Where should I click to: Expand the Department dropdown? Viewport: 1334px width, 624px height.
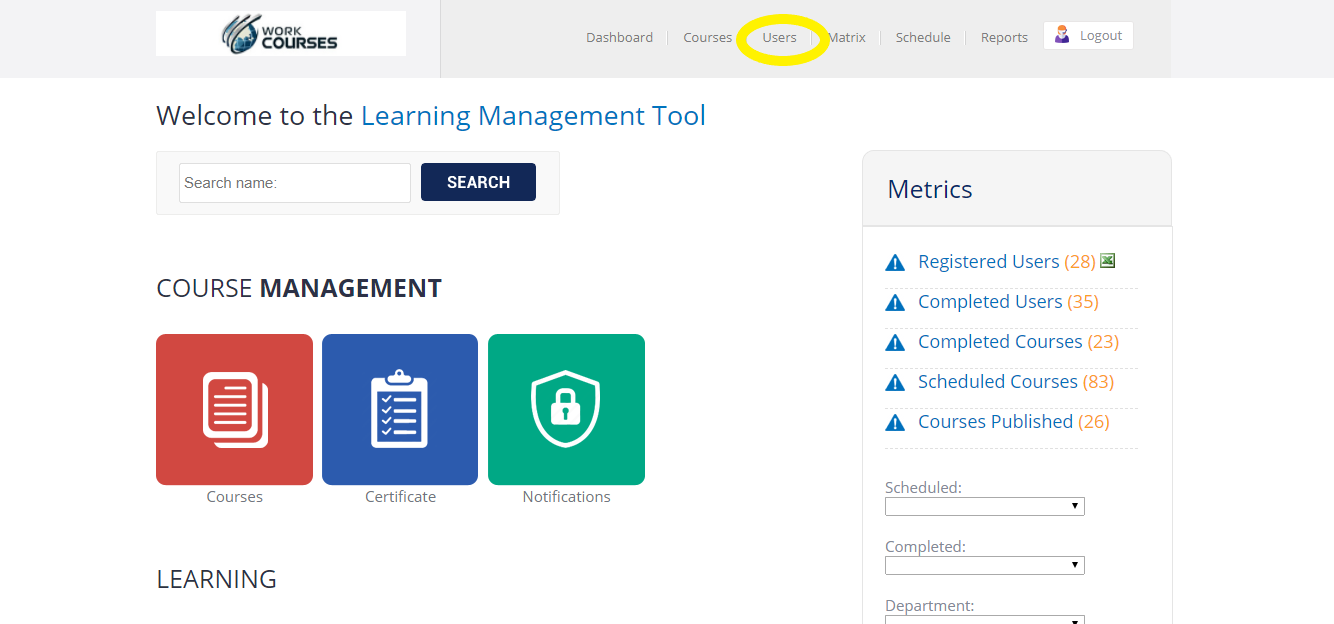point(984,619)
